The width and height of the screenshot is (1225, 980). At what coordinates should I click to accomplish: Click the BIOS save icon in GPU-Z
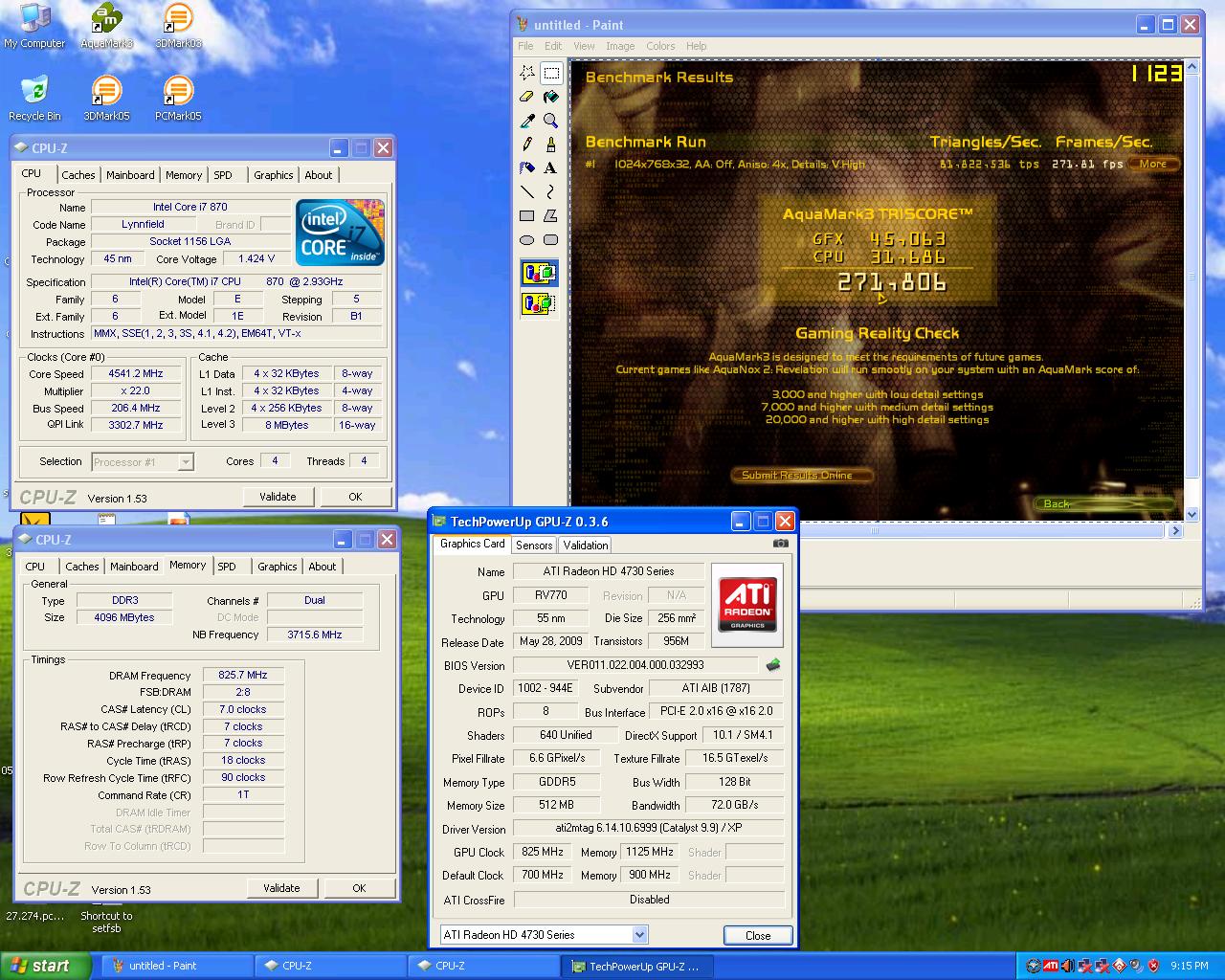click(x=773, y=665)
